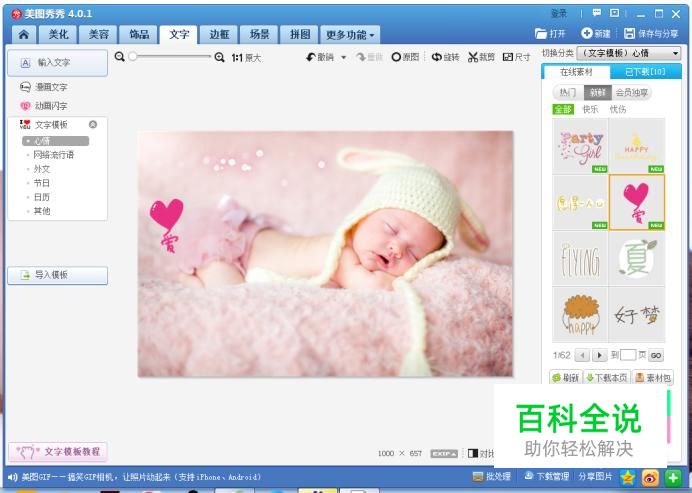Pick the FLYING text template

[580, 258]
